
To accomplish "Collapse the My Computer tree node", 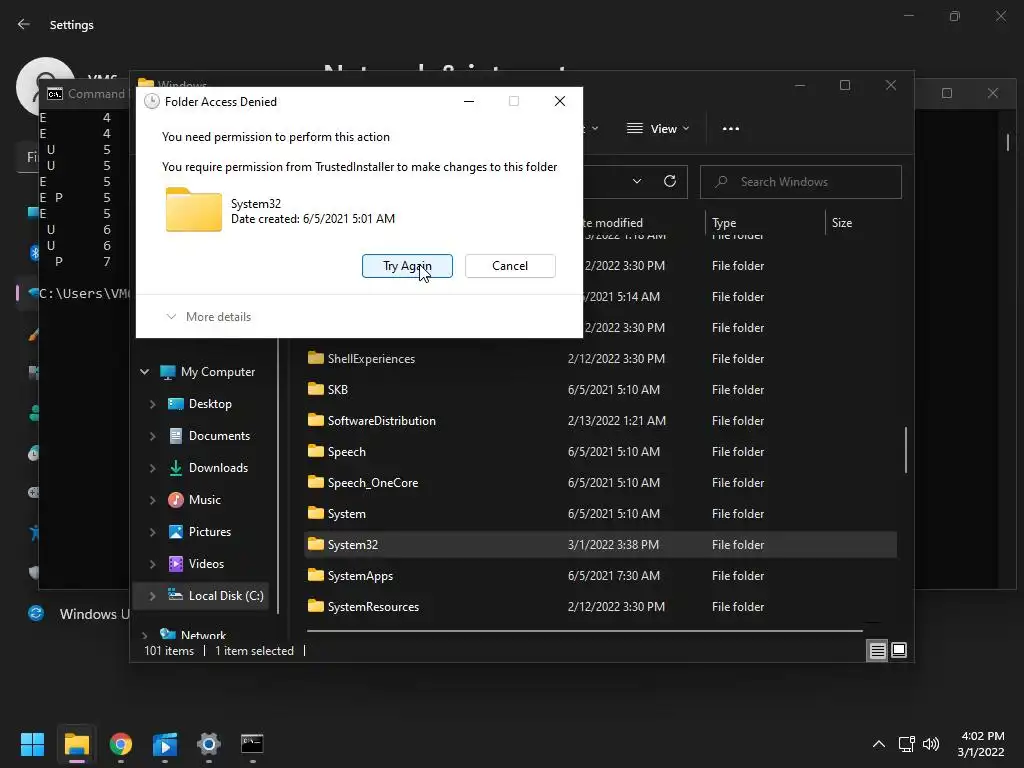I will [x=144, y=372].
